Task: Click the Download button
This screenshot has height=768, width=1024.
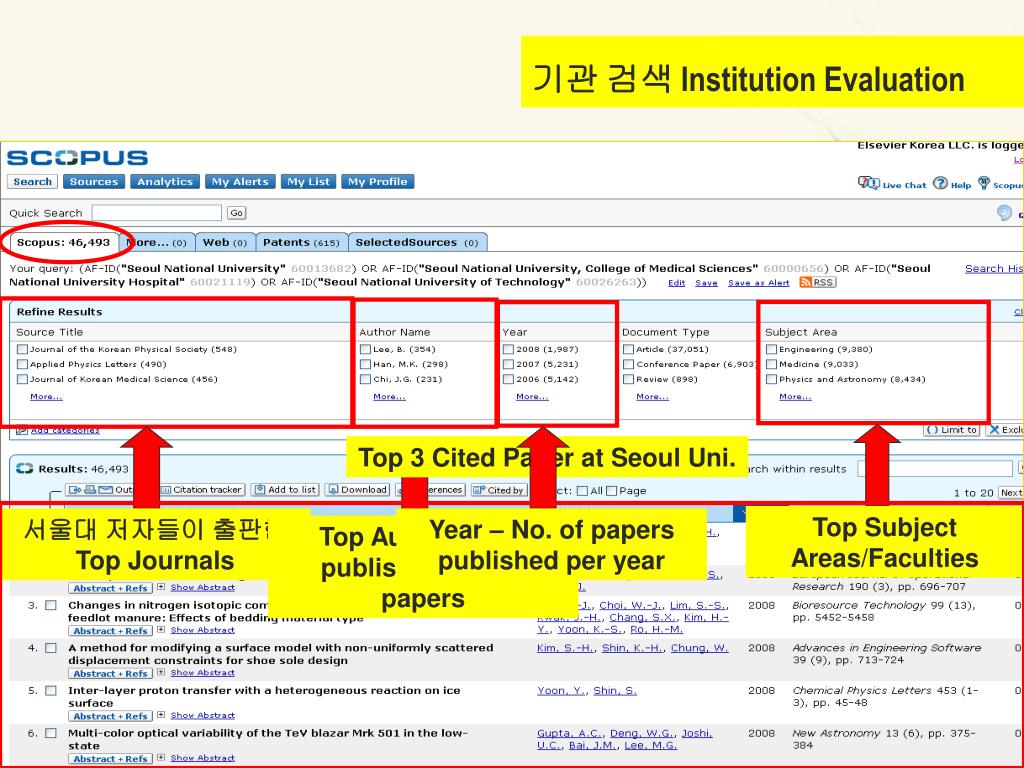Action: 358,490
